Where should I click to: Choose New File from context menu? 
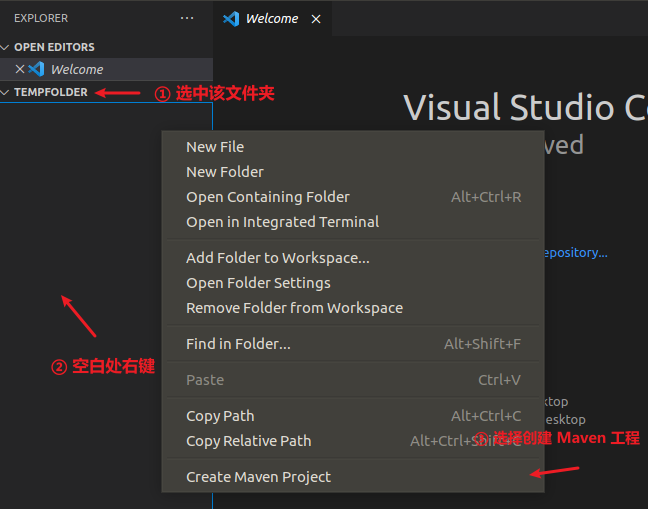pyautogui.click(x=353, y=147)
